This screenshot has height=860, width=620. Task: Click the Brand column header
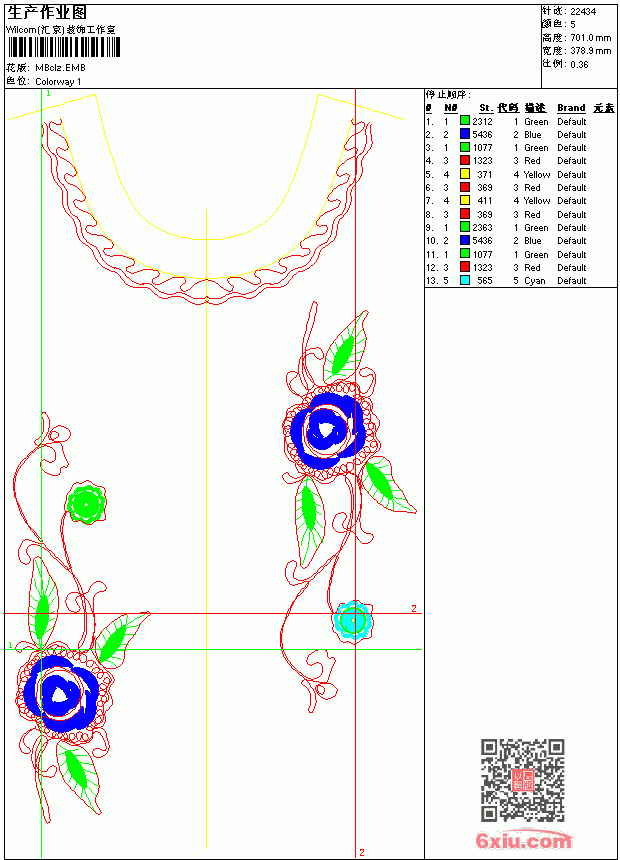pos(571,108)
